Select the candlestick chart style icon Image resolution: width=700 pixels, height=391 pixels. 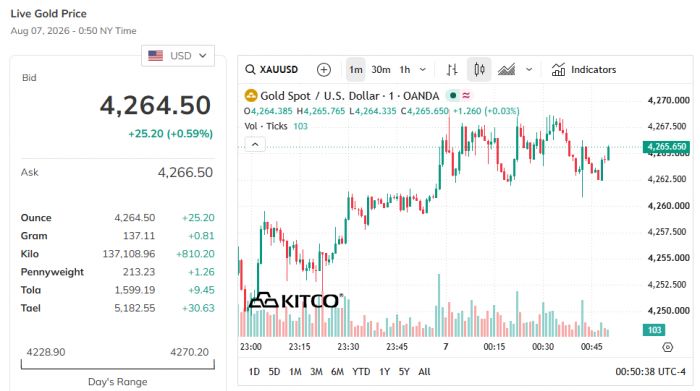click(479, 70)
